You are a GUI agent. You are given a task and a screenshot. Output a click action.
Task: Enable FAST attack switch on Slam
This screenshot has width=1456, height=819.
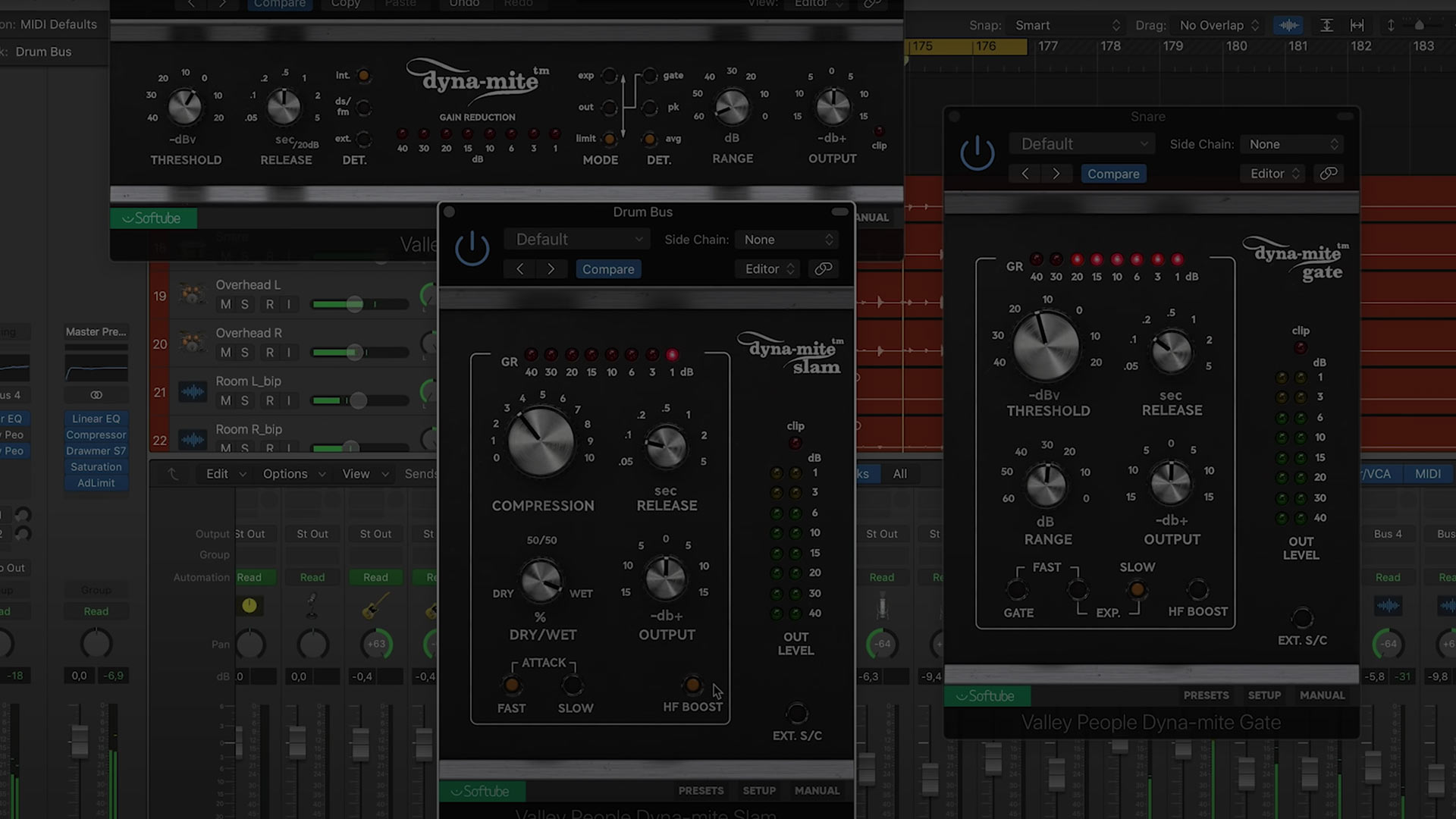(512, 686)
